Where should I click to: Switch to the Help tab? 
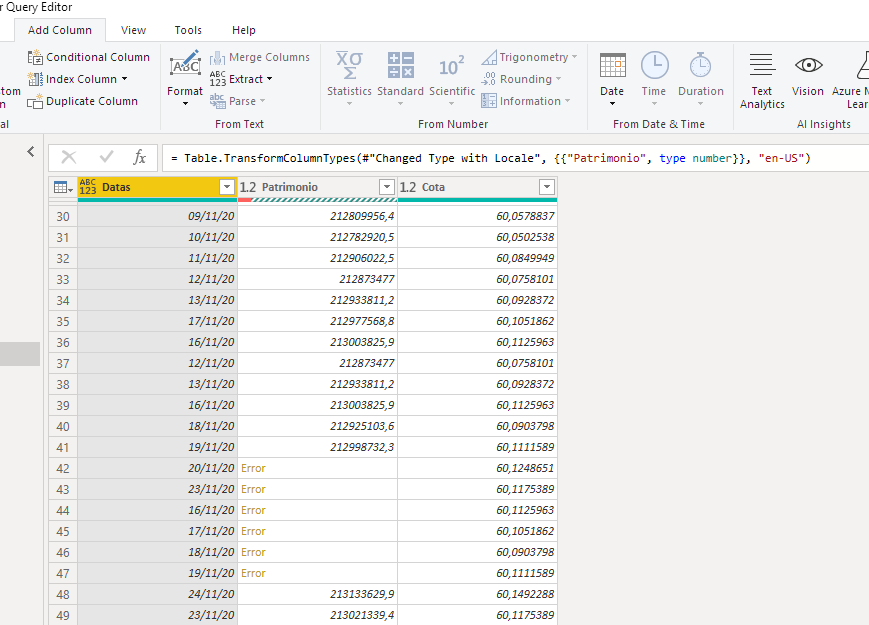click(243, 30)
